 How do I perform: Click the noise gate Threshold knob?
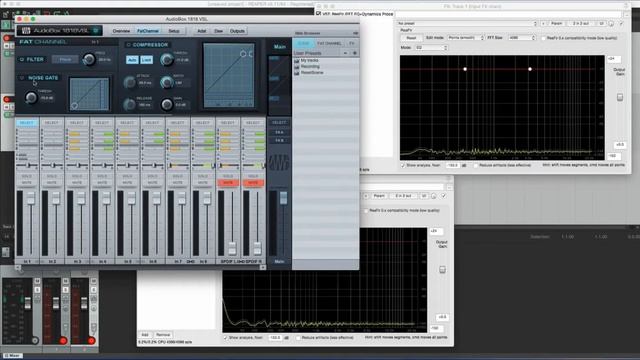[x=31, y=98]
